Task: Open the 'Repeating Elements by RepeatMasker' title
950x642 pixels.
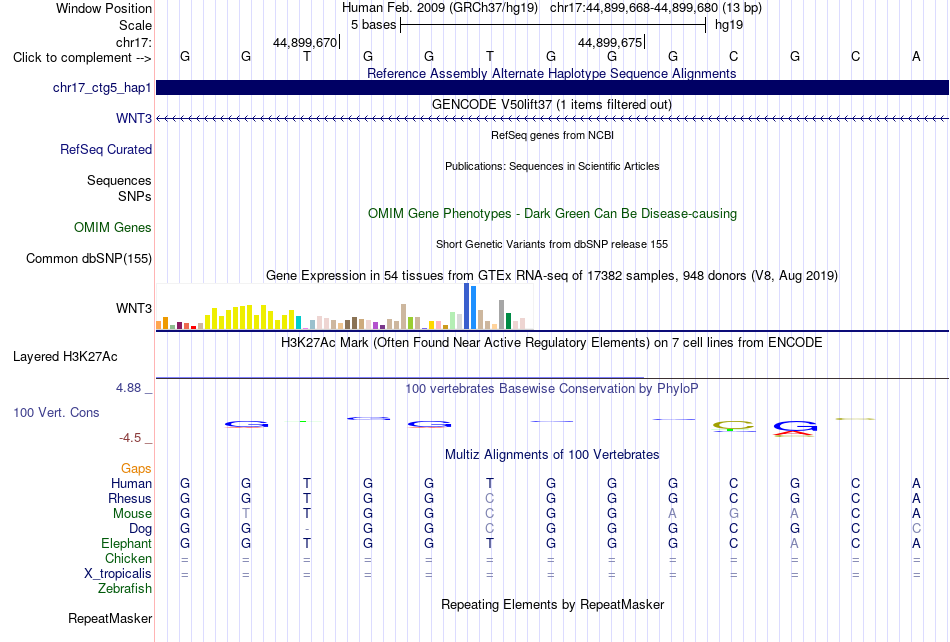Action: 553,604
